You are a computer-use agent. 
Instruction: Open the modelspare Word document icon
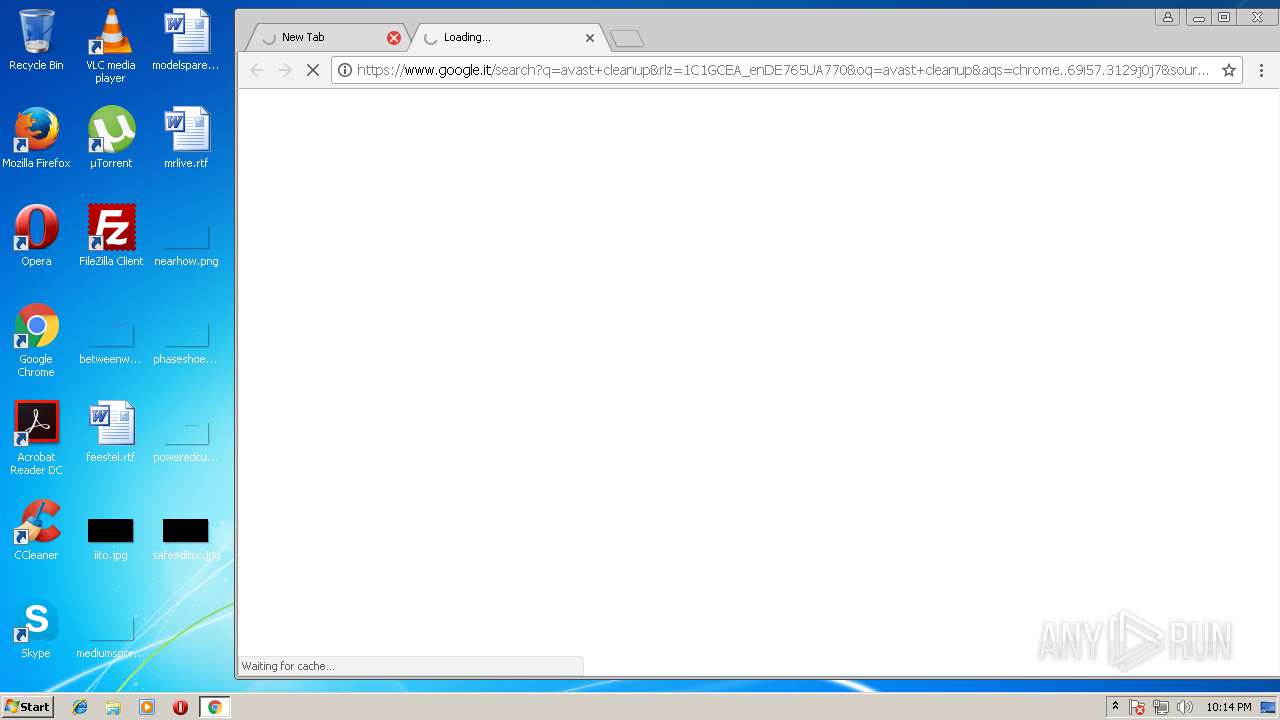pyautogui.click(x=185, y=40)
